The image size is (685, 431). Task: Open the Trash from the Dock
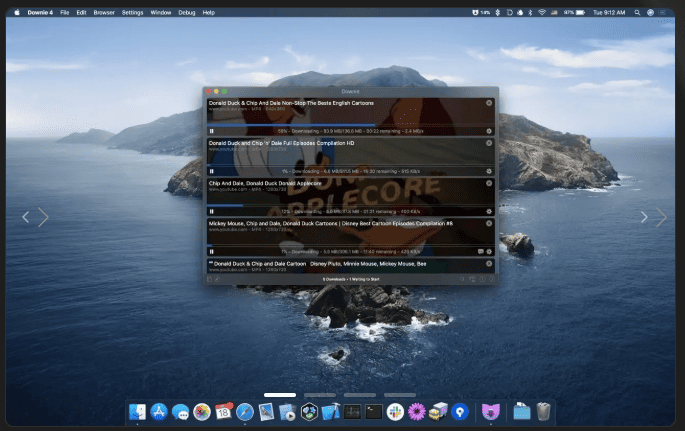click(x=543, y=412)
